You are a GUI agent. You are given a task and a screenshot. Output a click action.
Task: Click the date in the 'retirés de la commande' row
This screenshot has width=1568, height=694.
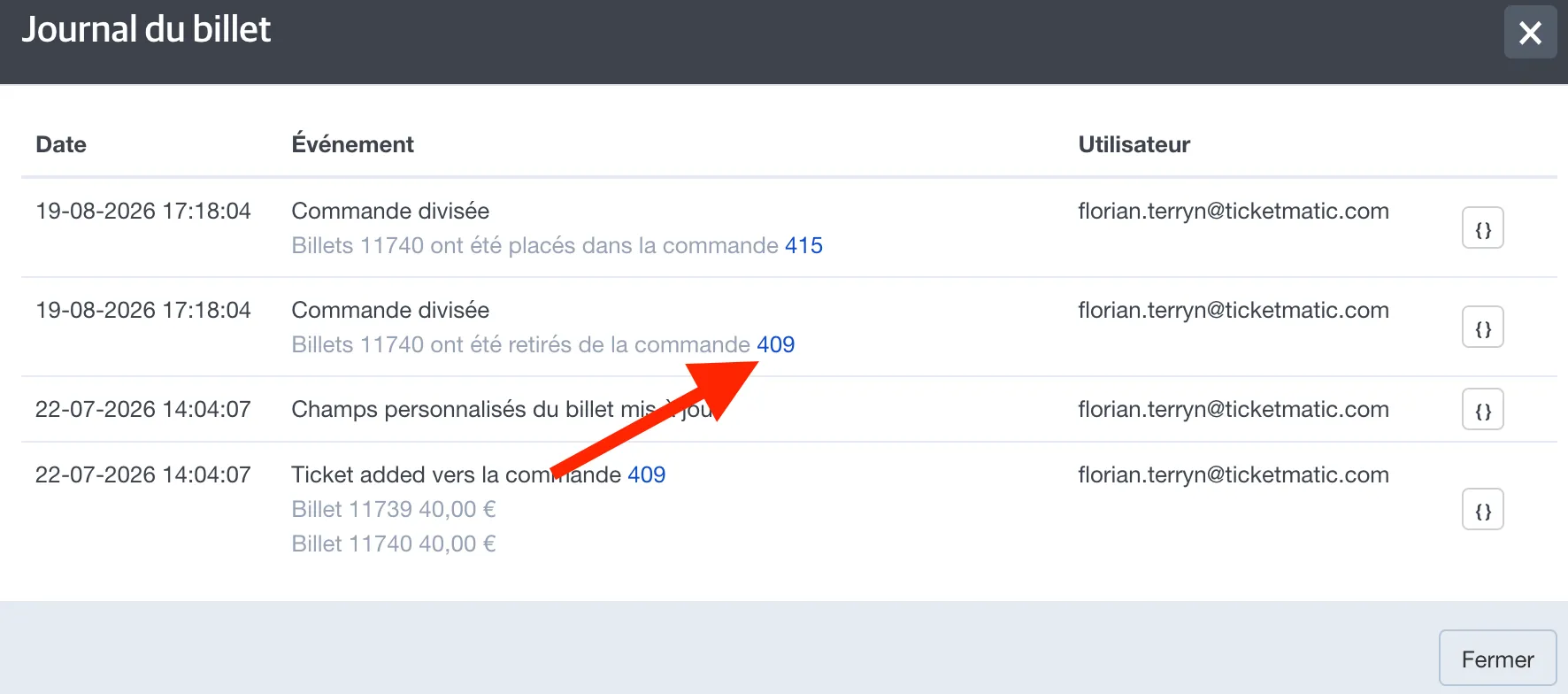pyautogui.click(x=143, y=310)
